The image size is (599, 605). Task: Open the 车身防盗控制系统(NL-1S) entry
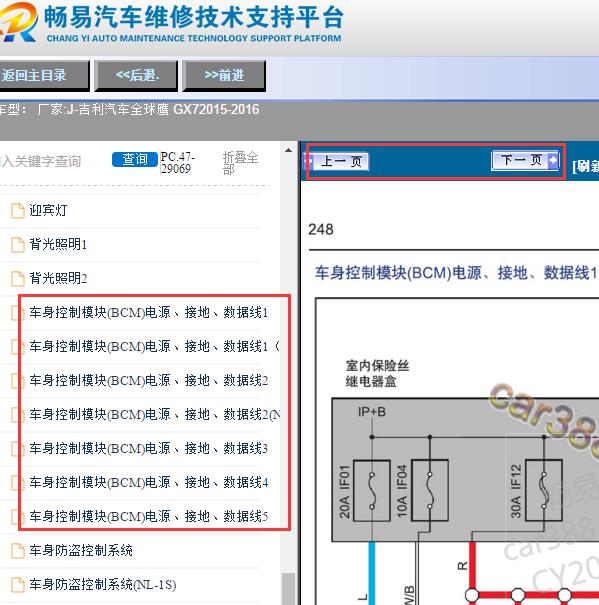[103, 584]
